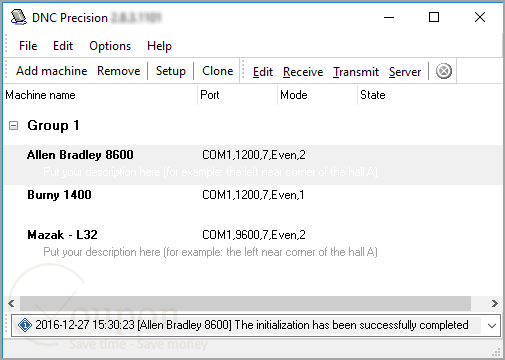Click the Server toolbar button

click(x=405, y=72)
